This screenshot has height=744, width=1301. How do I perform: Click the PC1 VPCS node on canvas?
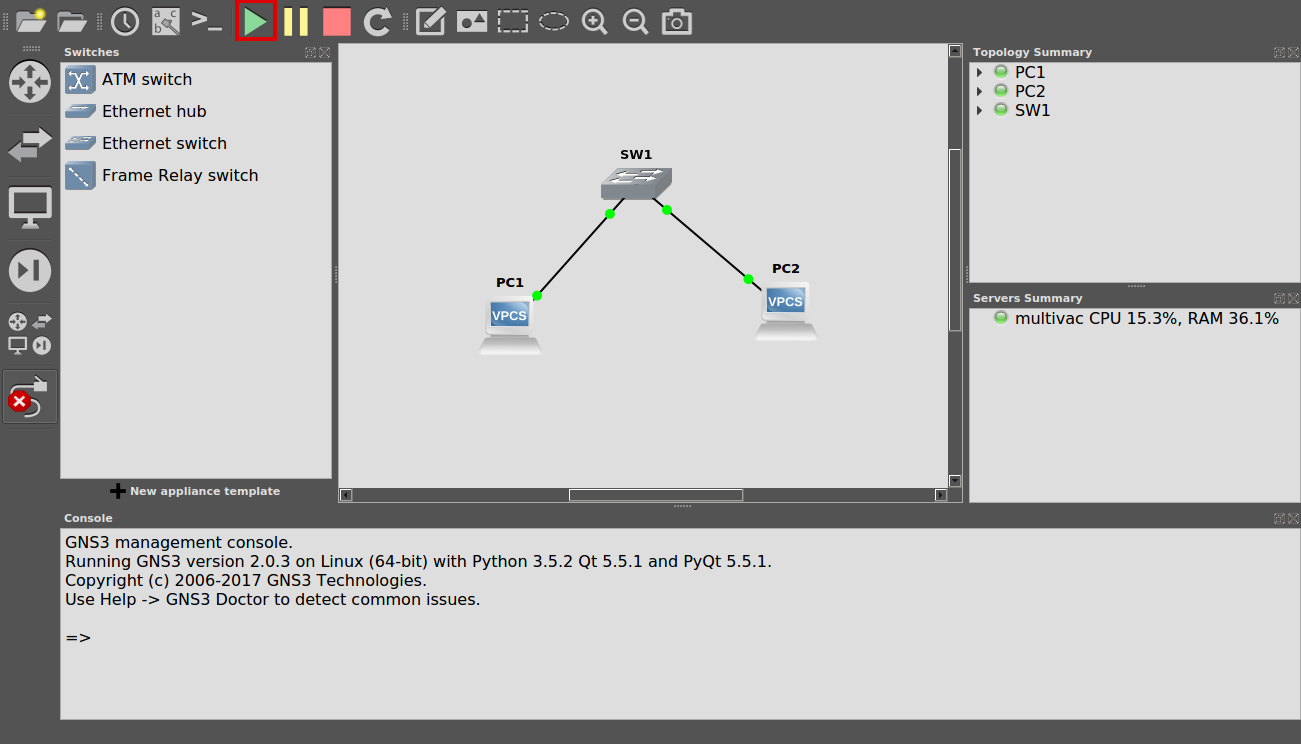coord(510,325)
